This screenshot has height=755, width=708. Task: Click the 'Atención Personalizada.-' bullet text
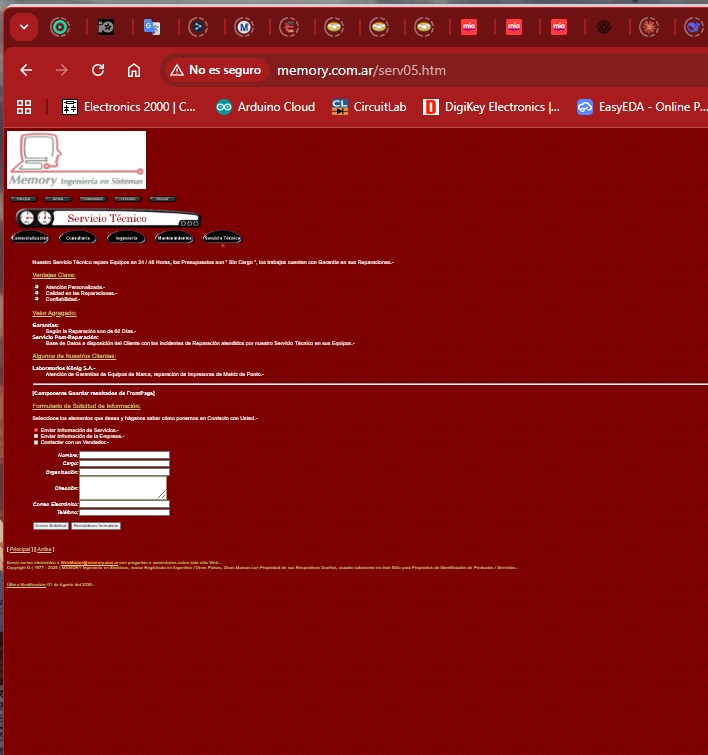tap(75, 287)
